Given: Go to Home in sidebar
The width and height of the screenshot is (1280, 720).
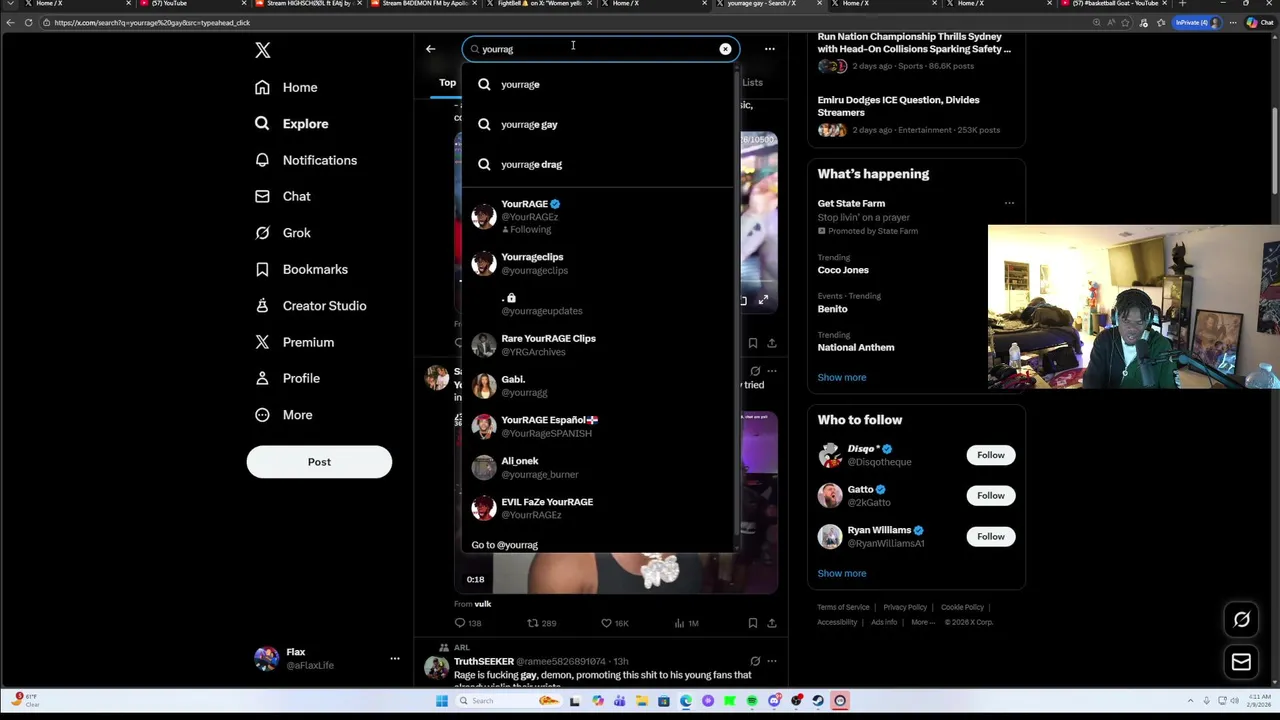Looking at the screenshot, I should 286,87.
